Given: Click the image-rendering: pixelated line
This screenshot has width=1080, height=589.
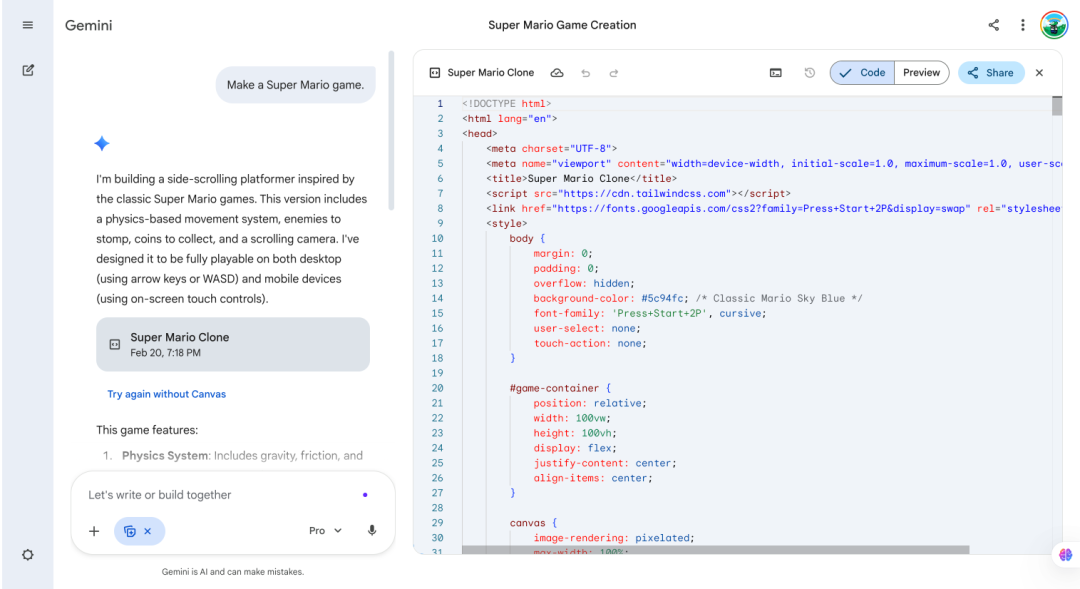Looking at the screenshot, I should pyautogui.click(x=614, y=538).
